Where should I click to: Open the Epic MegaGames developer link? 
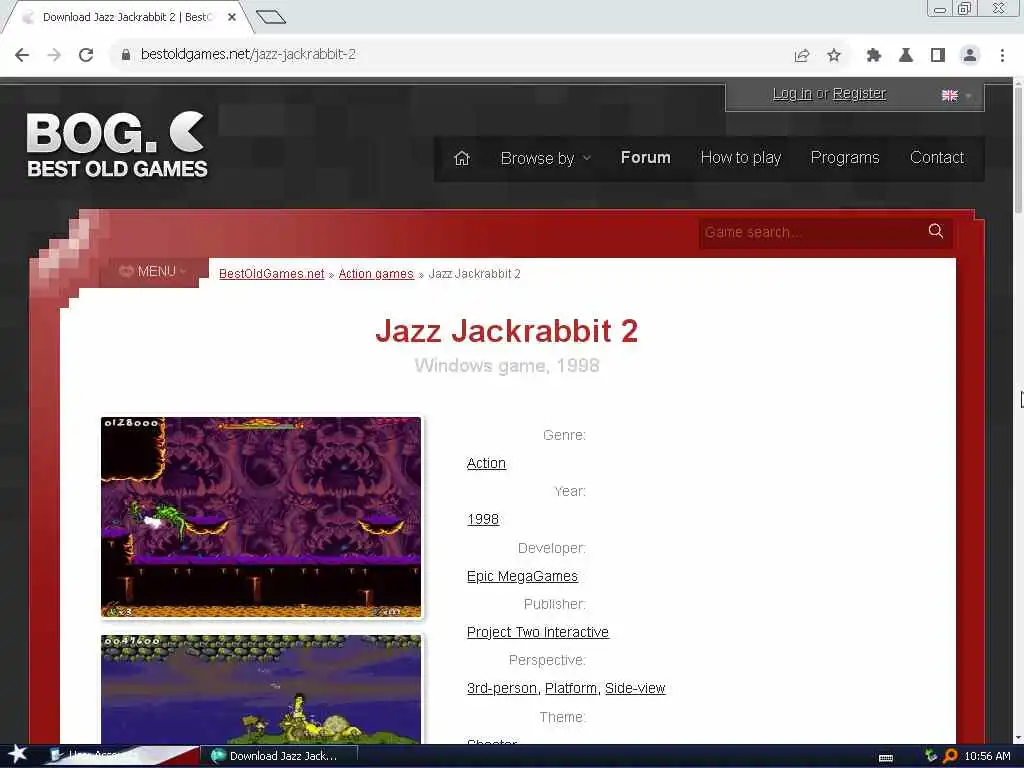[522, 576]
